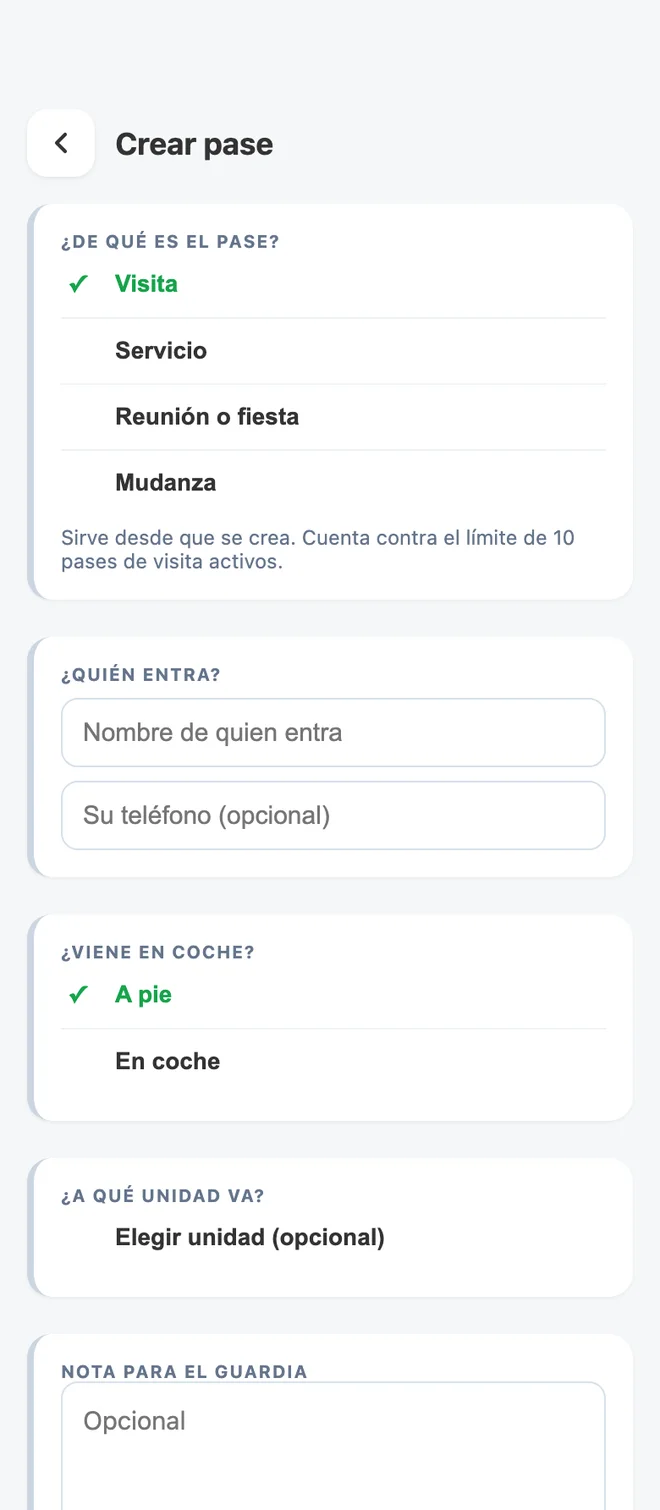Click the ¿Quién entra? section heading
660x1510 pixels.
tap(141, 675)
